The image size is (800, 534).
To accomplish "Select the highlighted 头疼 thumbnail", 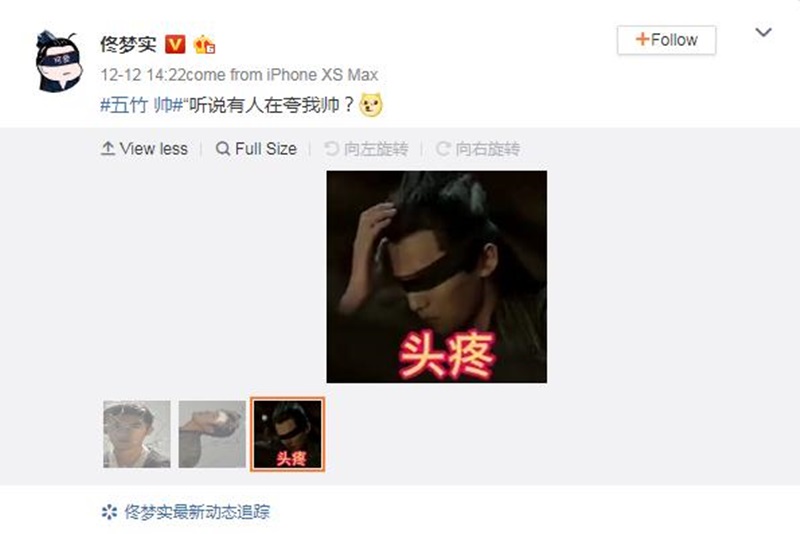I will coord(287,434).
